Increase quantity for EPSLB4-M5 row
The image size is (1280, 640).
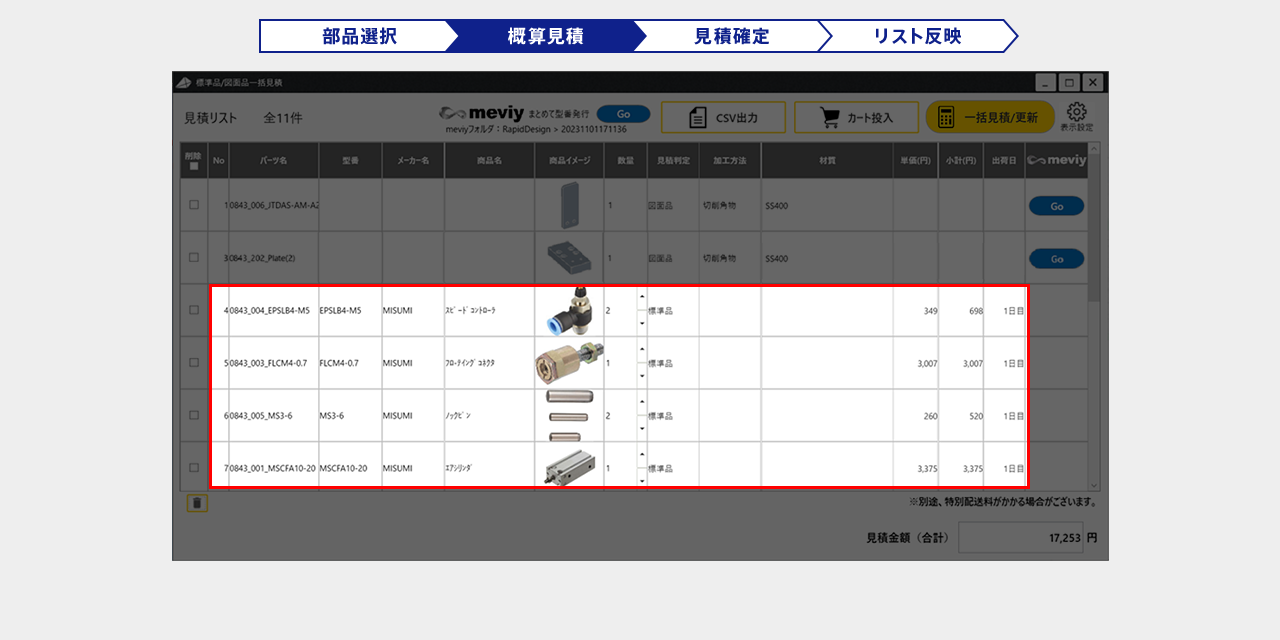point(641,297)
